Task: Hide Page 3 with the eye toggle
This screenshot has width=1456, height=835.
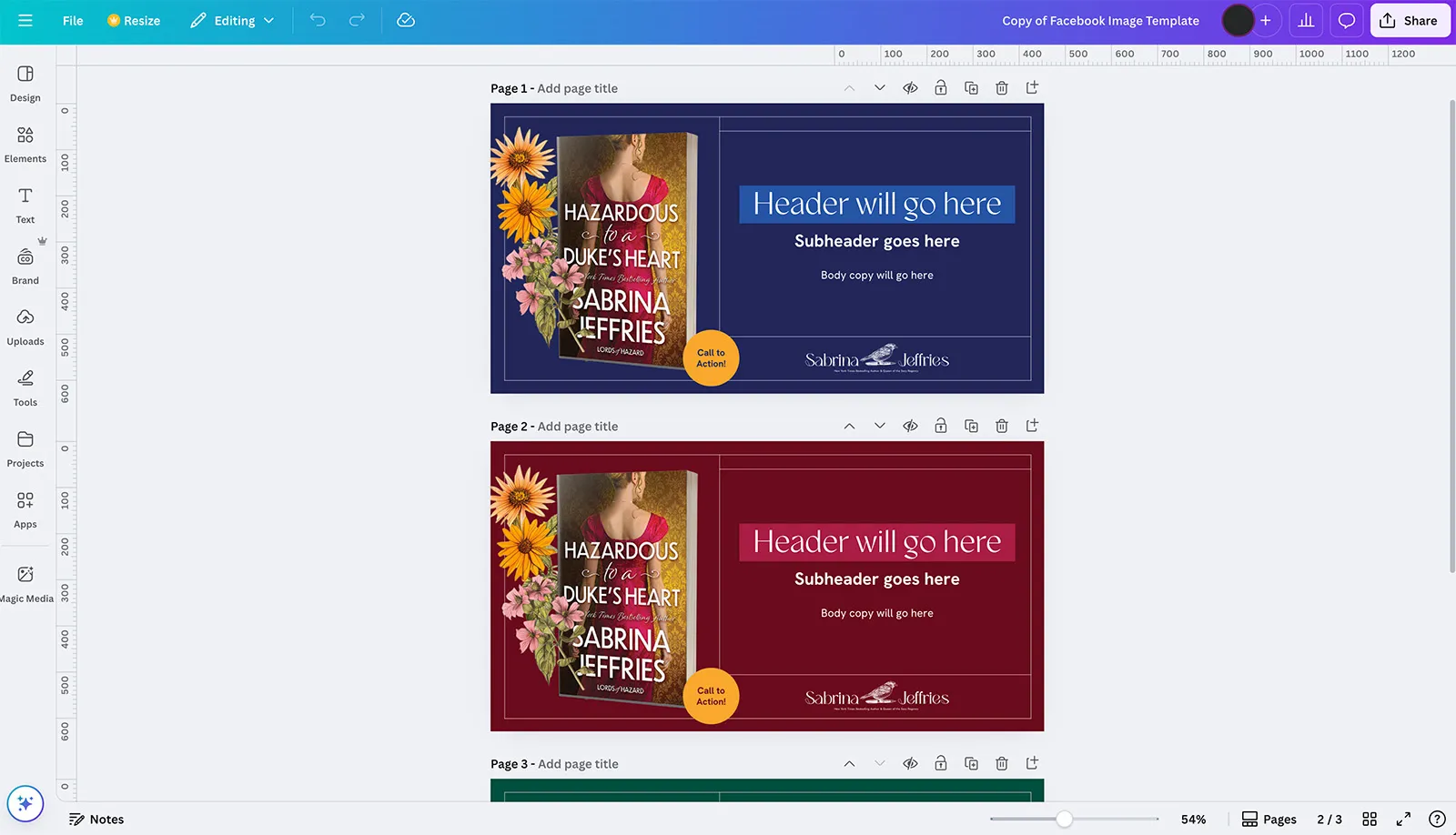Action: [x=909, y=763]
